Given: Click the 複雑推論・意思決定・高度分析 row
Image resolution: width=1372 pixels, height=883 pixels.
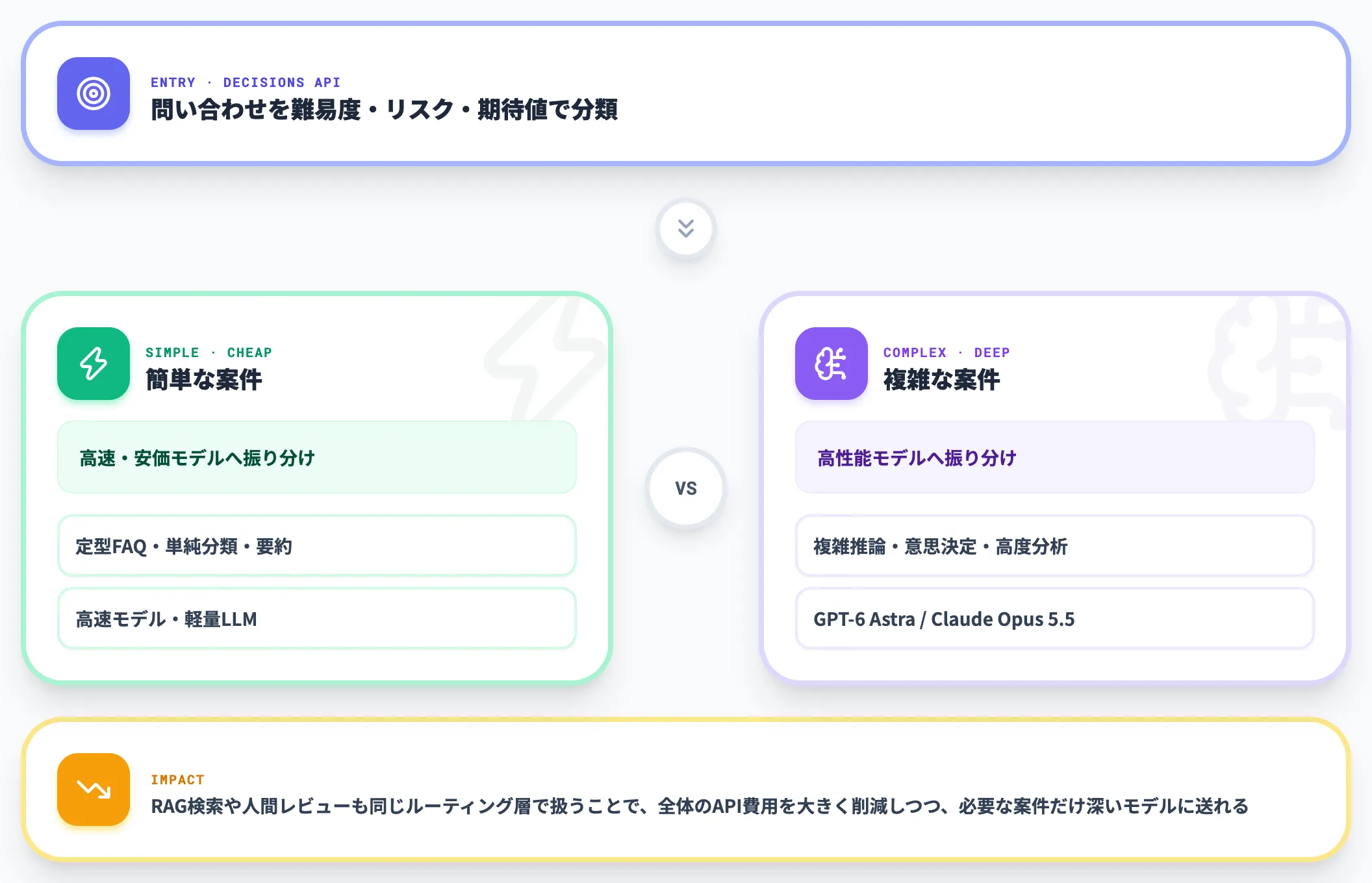Looking at the screenshot, I should pyautogui.click(x=1055, y=545).
